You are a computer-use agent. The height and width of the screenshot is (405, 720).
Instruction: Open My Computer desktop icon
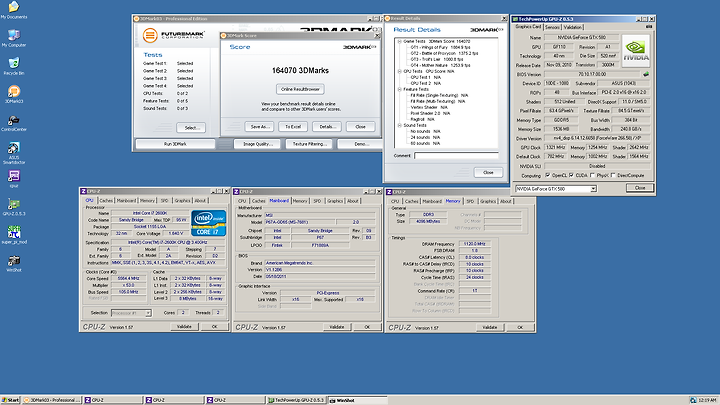coord(14,38)
